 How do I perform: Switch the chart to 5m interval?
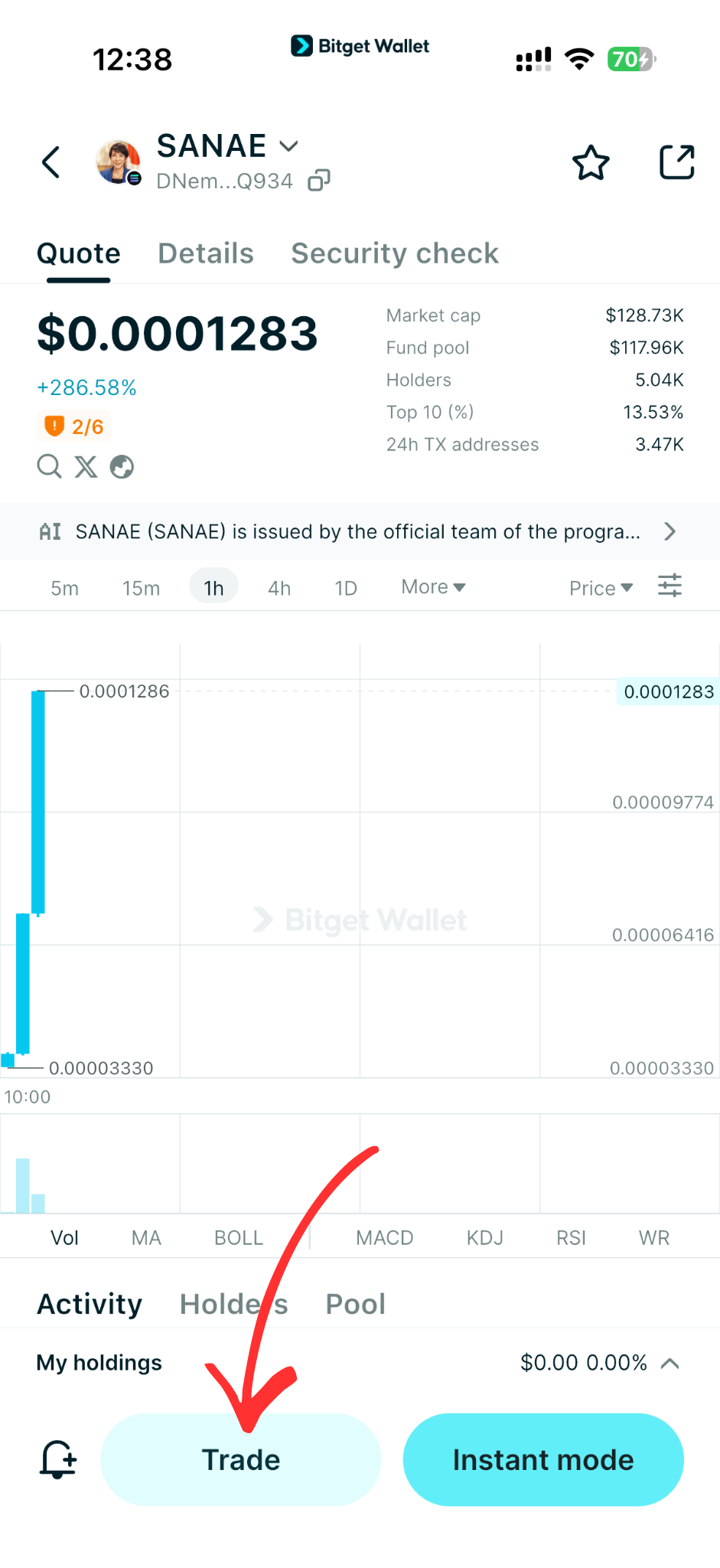click(64, 587)
